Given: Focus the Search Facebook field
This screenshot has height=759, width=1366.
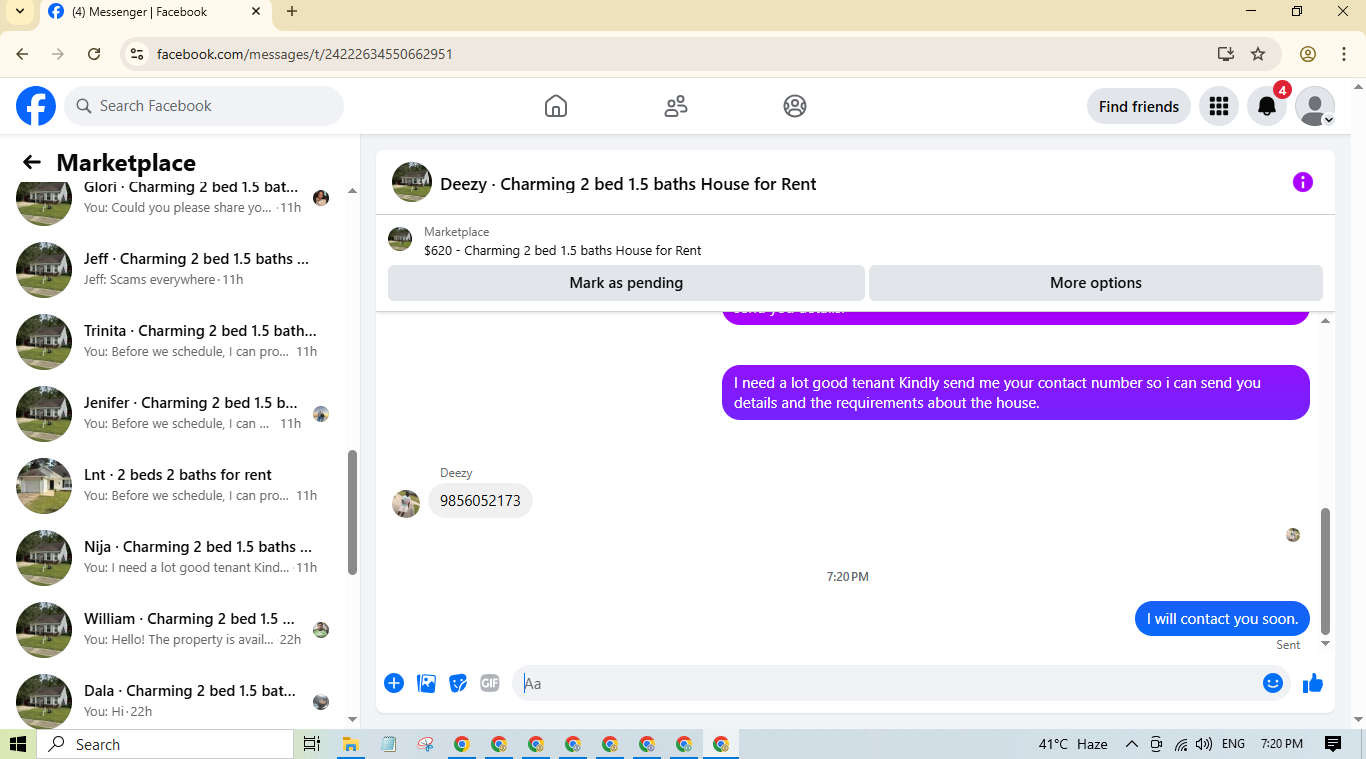Looking at the screenshot, I should point(204,106).
